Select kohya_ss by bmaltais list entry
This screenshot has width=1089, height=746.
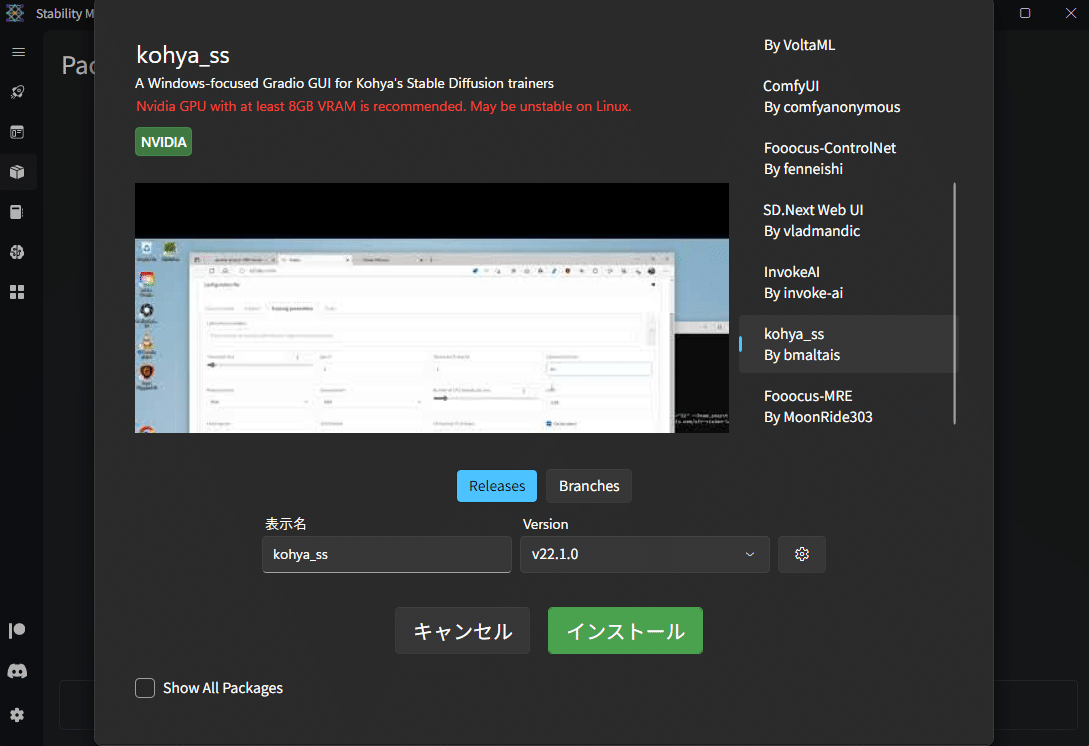847,344
